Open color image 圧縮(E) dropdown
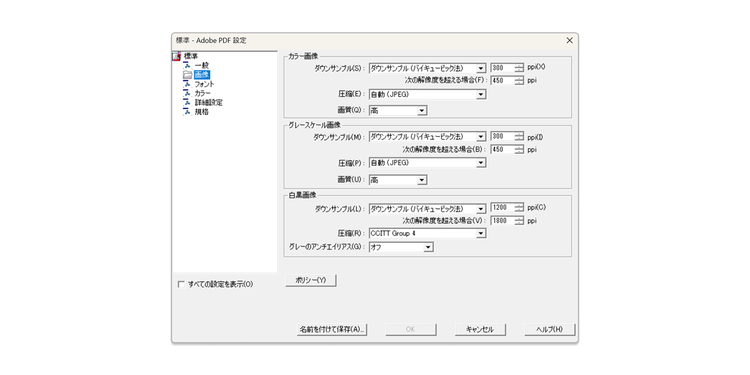The image size is (750, 375). [x=427, y=94]
